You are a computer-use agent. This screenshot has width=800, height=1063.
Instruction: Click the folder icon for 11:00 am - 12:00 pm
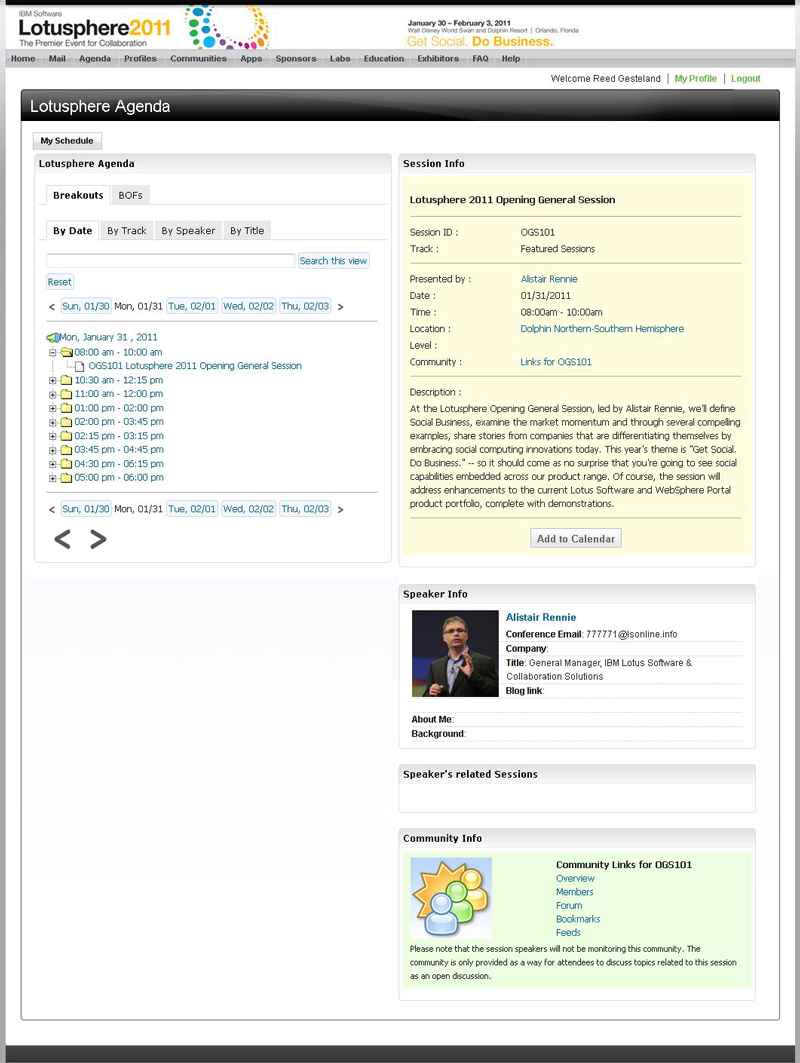click(66, 394)
